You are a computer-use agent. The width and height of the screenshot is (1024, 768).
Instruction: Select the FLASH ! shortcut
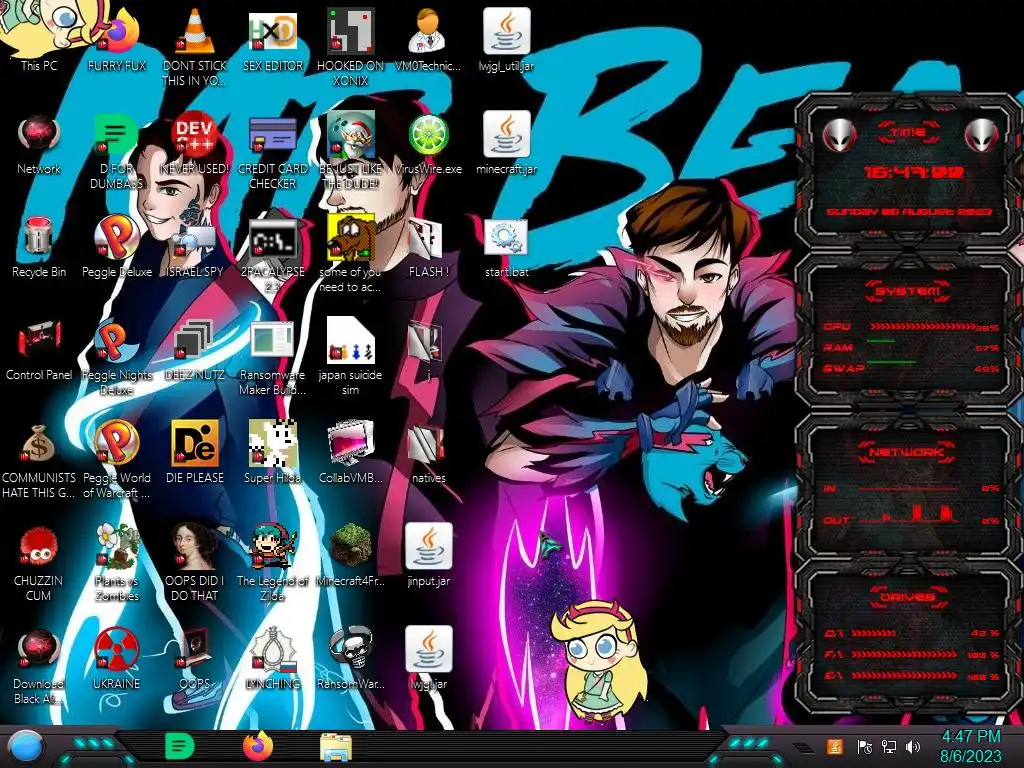click(x=428, y=237)
